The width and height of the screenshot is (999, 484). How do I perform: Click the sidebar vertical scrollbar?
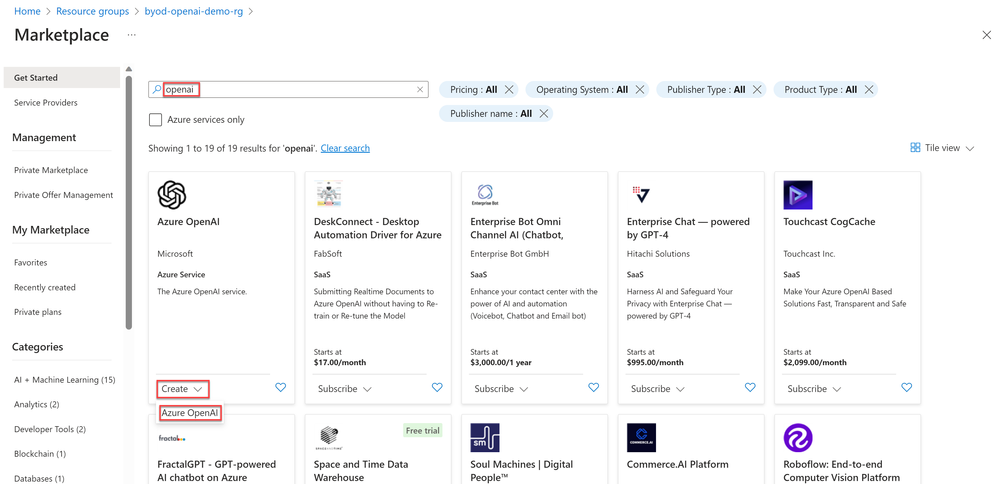tap(129, 203)
